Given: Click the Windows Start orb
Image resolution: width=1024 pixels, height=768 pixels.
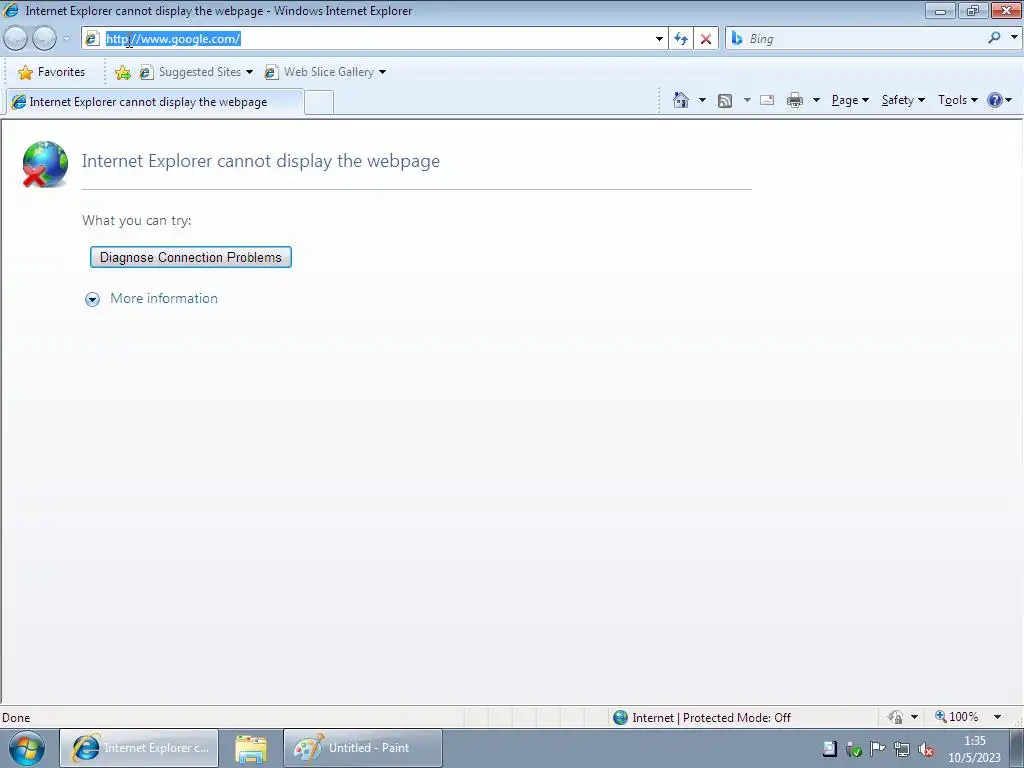Looking at the screenshot, I should coord(27,748).
